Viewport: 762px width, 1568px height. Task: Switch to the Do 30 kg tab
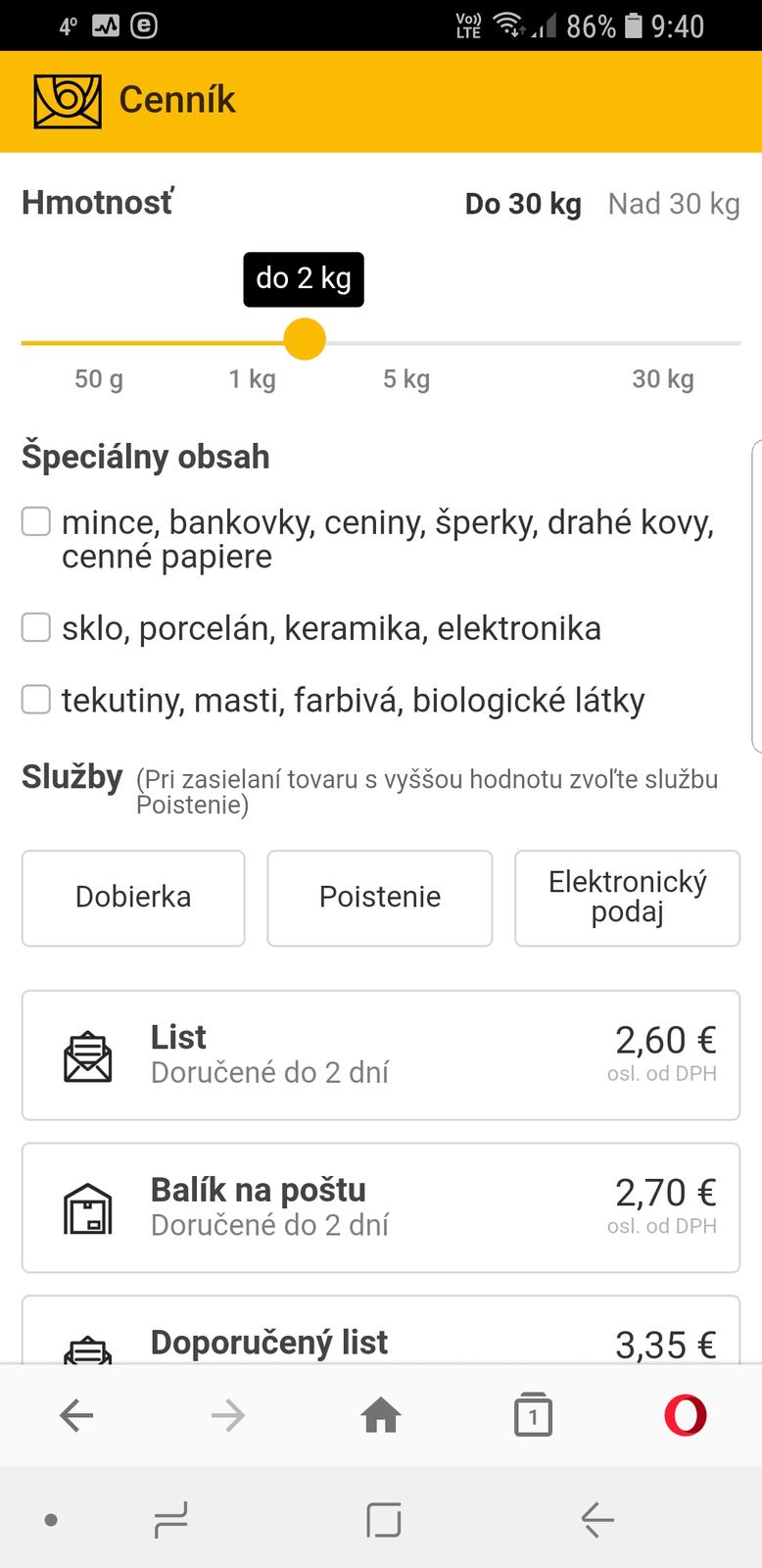tap(523, 204)
